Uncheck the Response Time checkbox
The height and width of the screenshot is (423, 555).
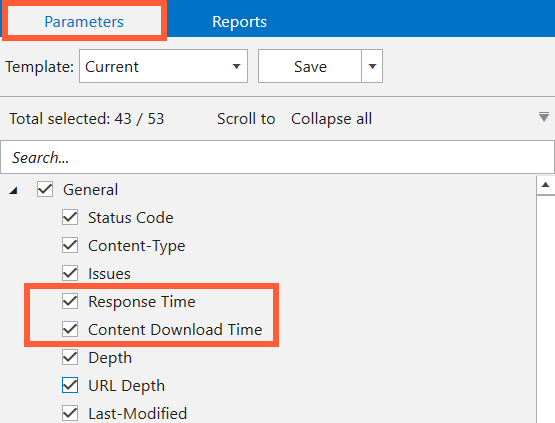pos(70,301)
